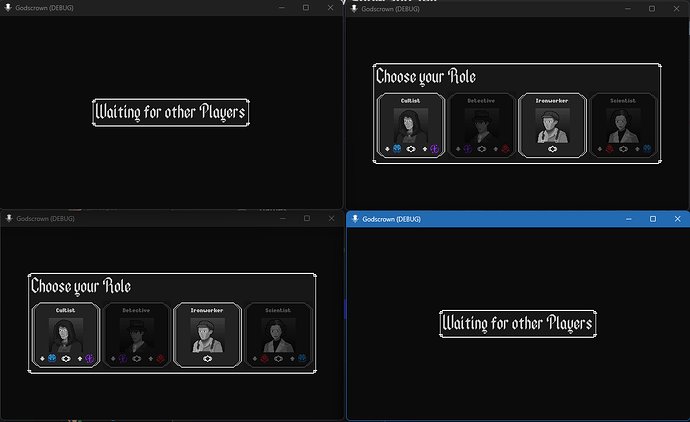Click Ironworker's white eye icon, top-right window
Viewport: 690px width, 422px height.
click(552, 149)
